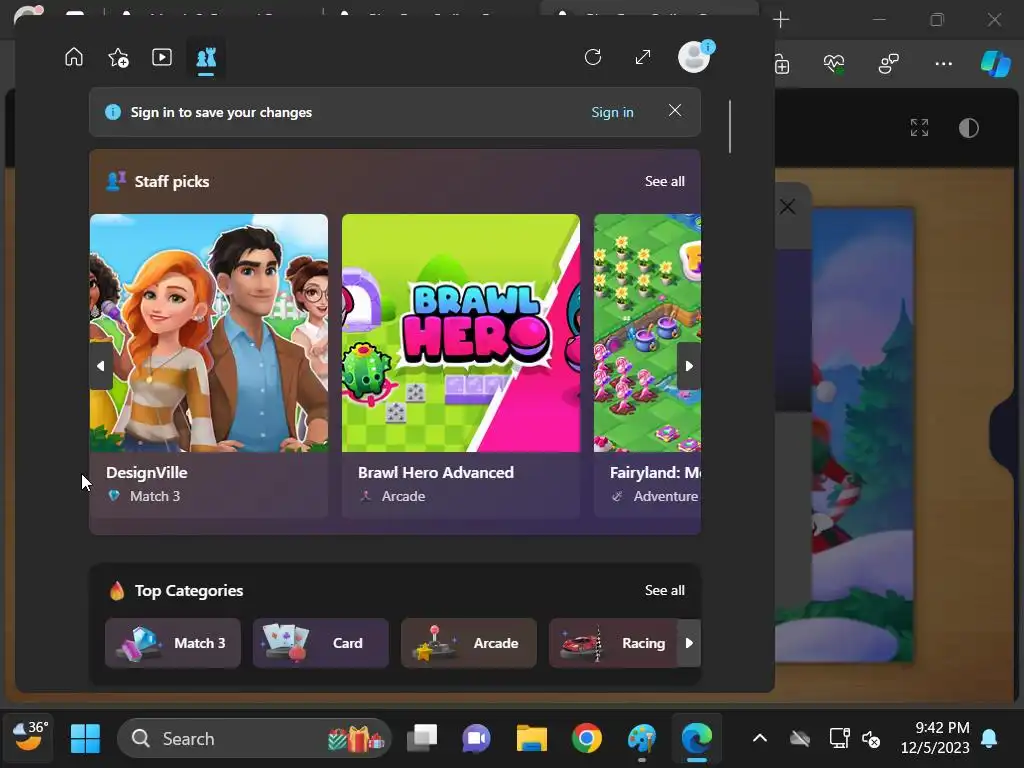Screen dimensions: 1024x768
Task: Open the video play panel icon
Action: [x=162, y=57]
